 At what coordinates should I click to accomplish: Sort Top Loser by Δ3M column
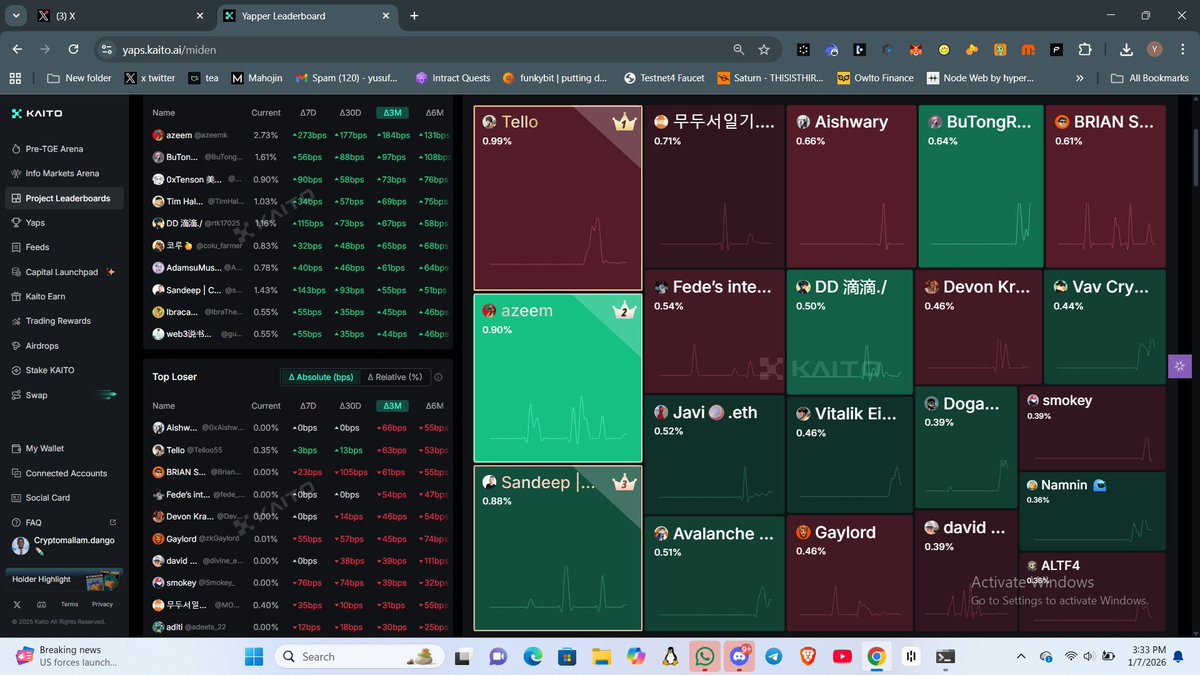tap(391, 406)
